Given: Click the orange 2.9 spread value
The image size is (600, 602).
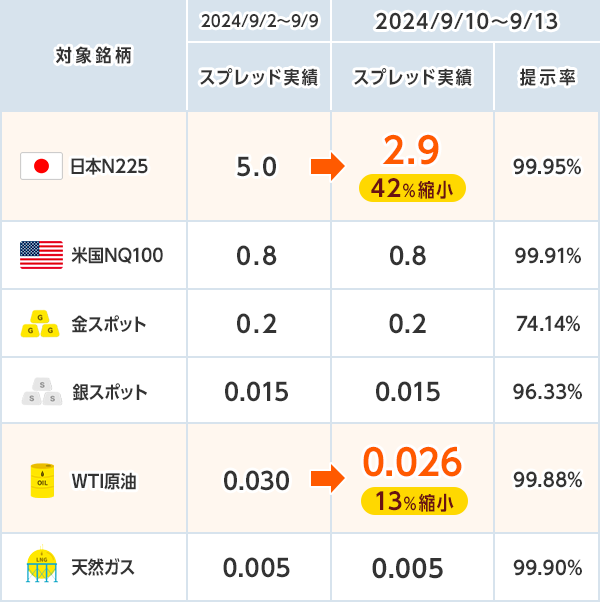Looking at the screenshot, I should click(x=412, y=149).
